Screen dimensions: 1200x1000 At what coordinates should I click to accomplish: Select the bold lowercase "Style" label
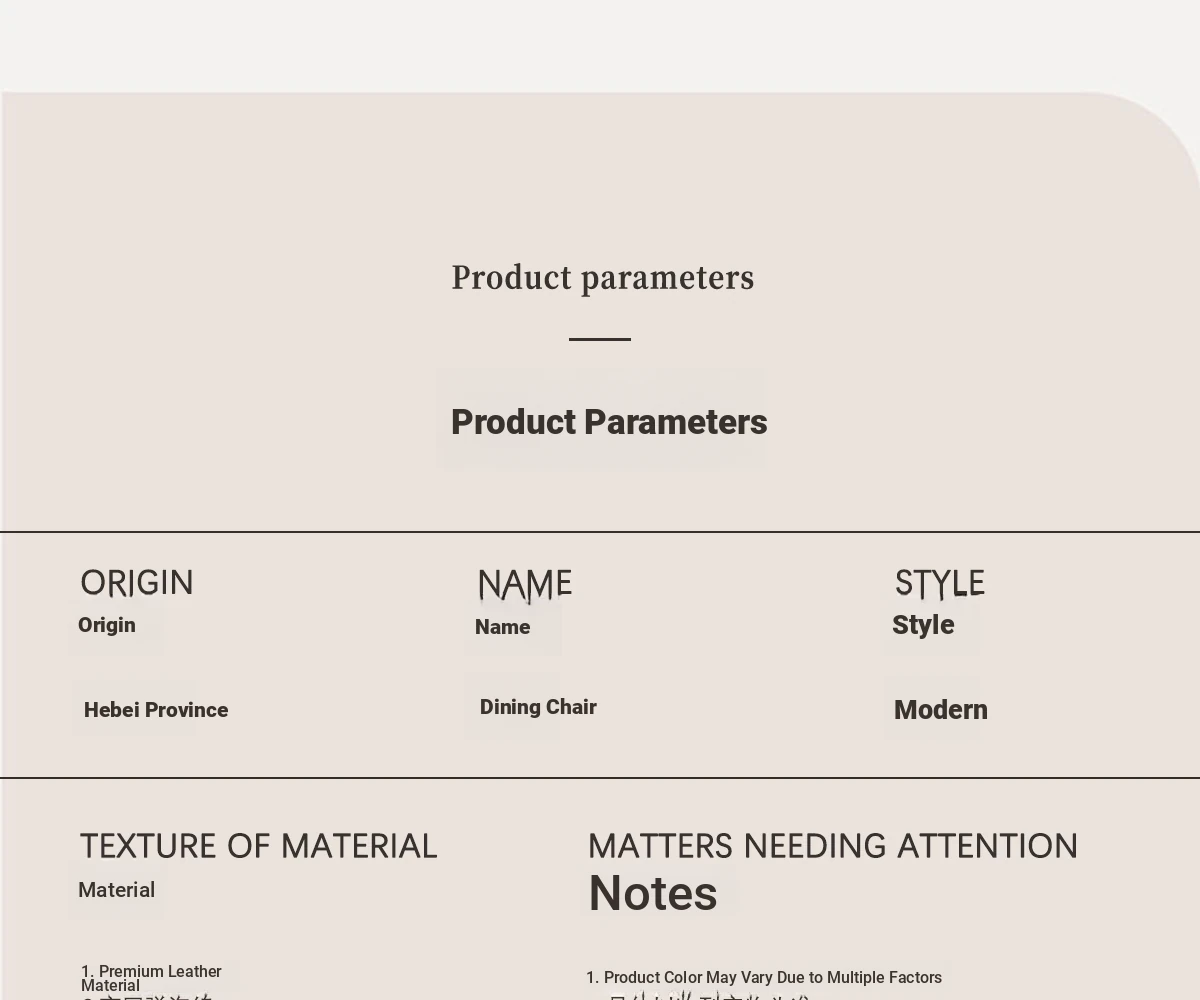click(x=923, y=625)
